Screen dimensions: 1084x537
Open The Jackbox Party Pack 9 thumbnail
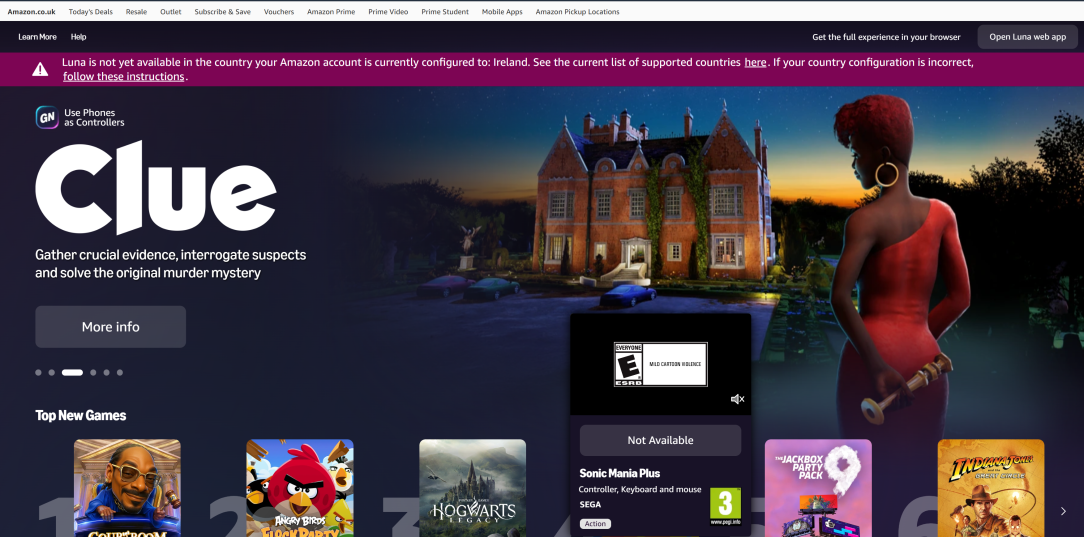[818, 488]
